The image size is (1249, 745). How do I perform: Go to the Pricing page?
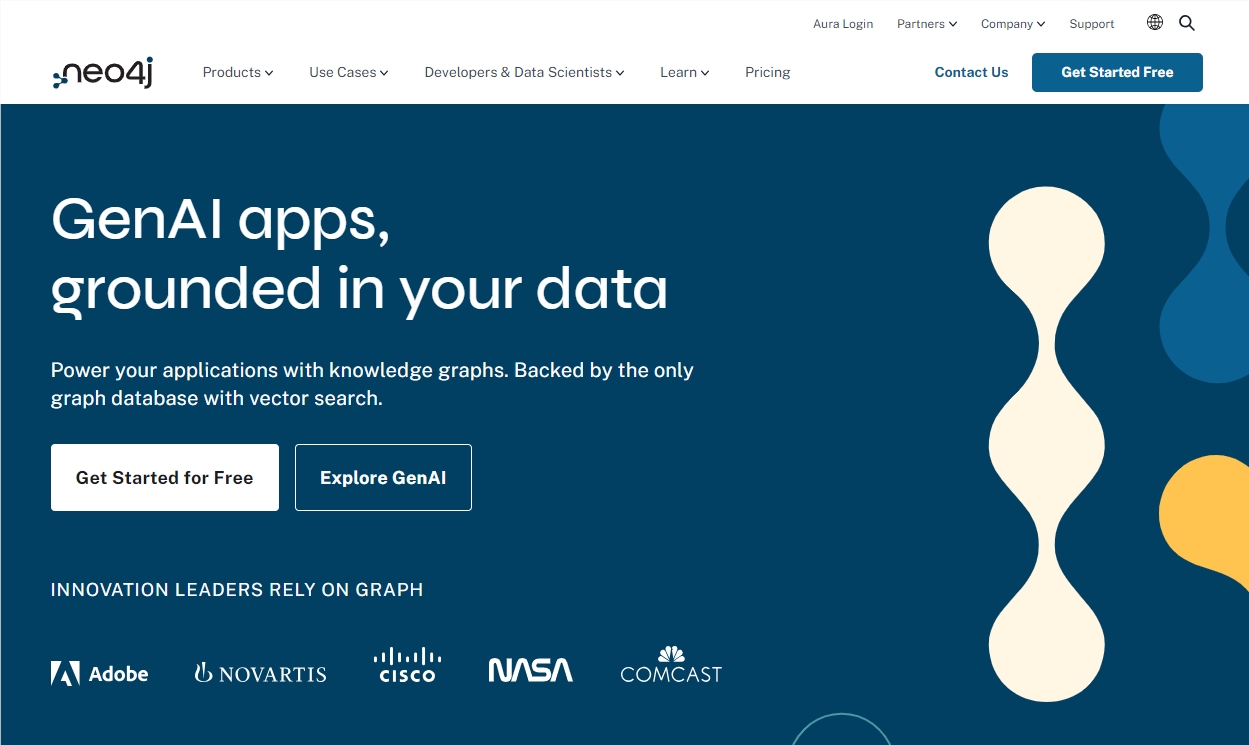[x=767, y=72]
